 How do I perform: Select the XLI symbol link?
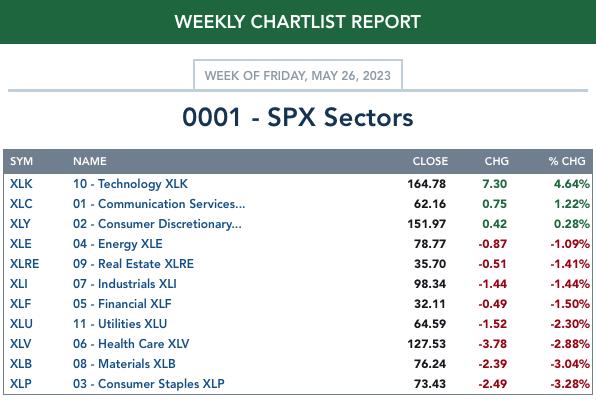[x=19, y=284]
